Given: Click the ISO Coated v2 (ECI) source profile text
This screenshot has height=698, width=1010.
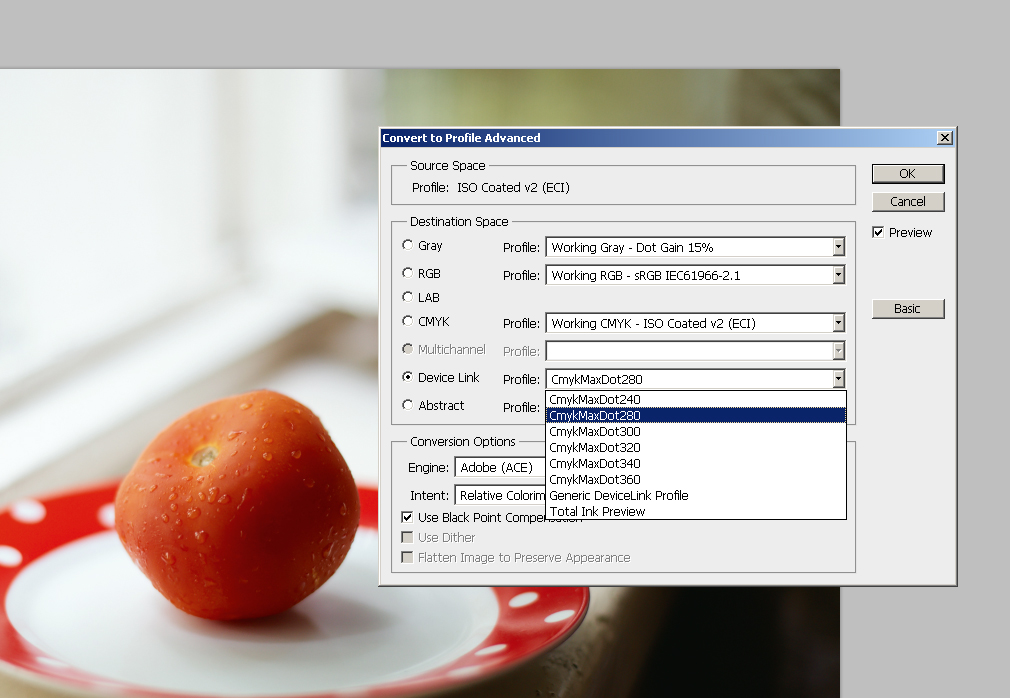Looking at the screenshot, I should click(x=513, y=187).
